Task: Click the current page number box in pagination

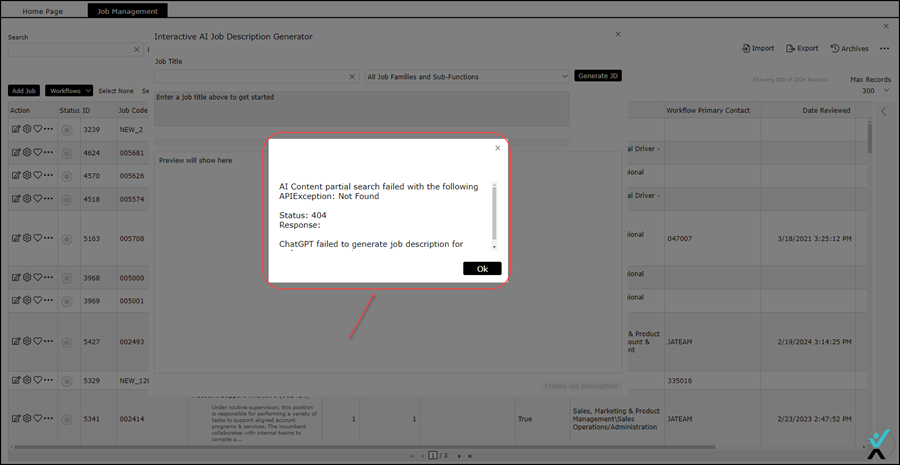Action: point(433,456)
